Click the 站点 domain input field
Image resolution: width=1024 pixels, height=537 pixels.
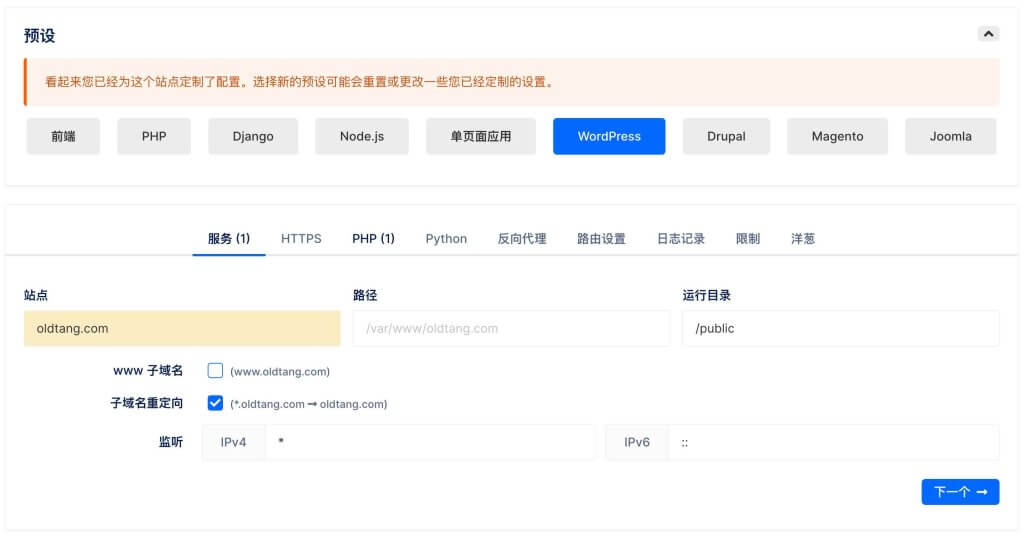pos(182,328)
